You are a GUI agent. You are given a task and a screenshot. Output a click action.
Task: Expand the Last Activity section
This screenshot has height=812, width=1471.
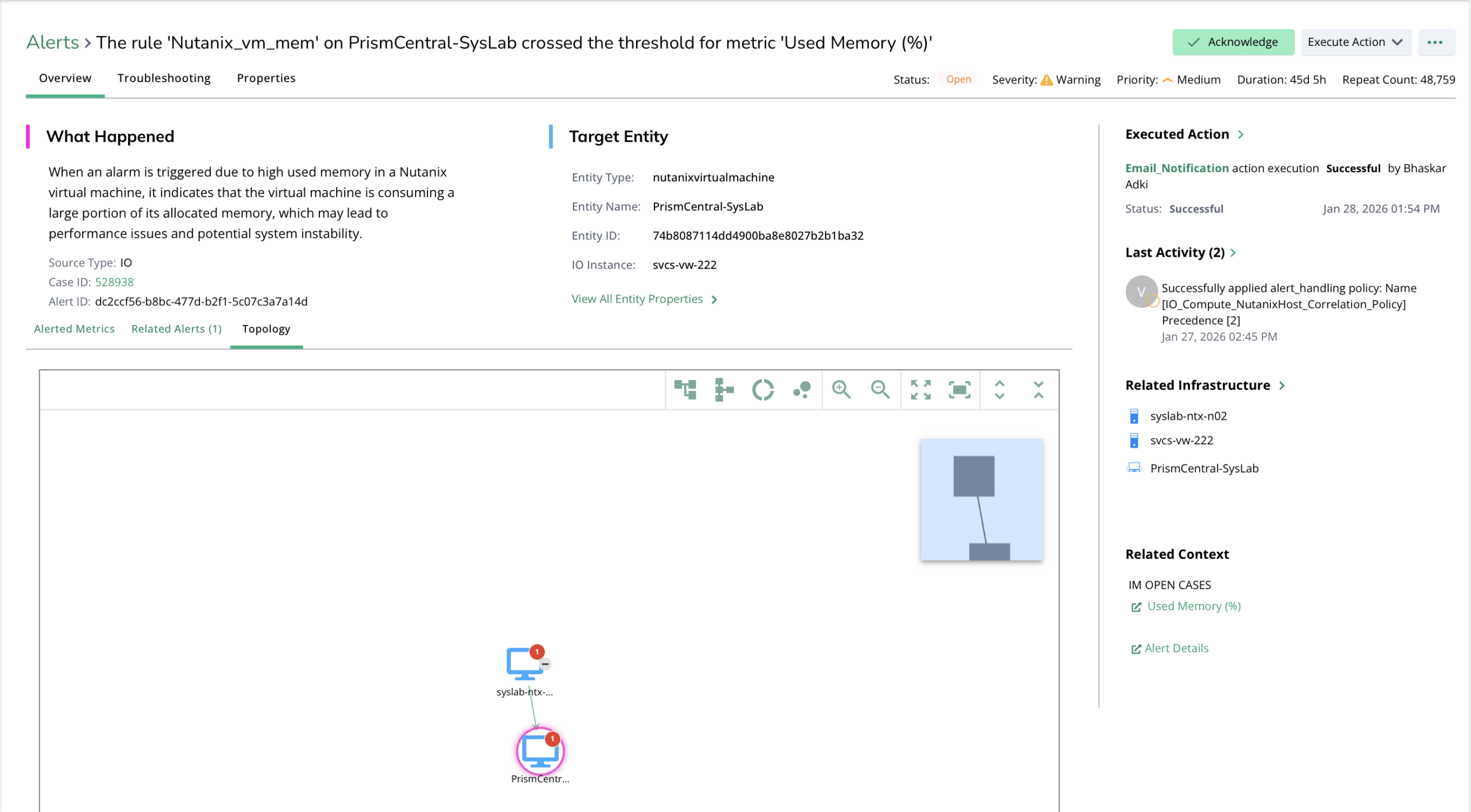pyautogui.click(x=1233, y=253)
